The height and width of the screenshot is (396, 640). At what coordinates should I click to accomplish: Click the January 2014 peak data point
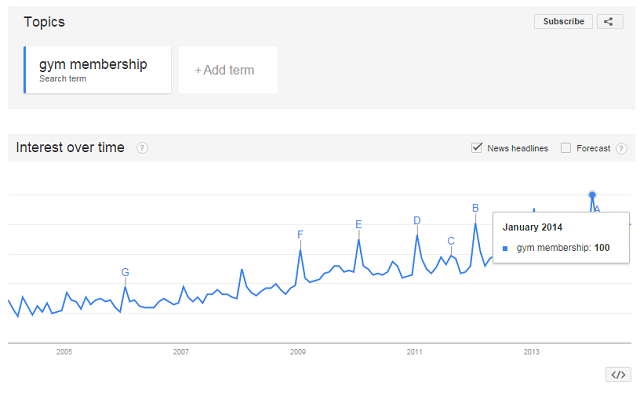point(592,195)
